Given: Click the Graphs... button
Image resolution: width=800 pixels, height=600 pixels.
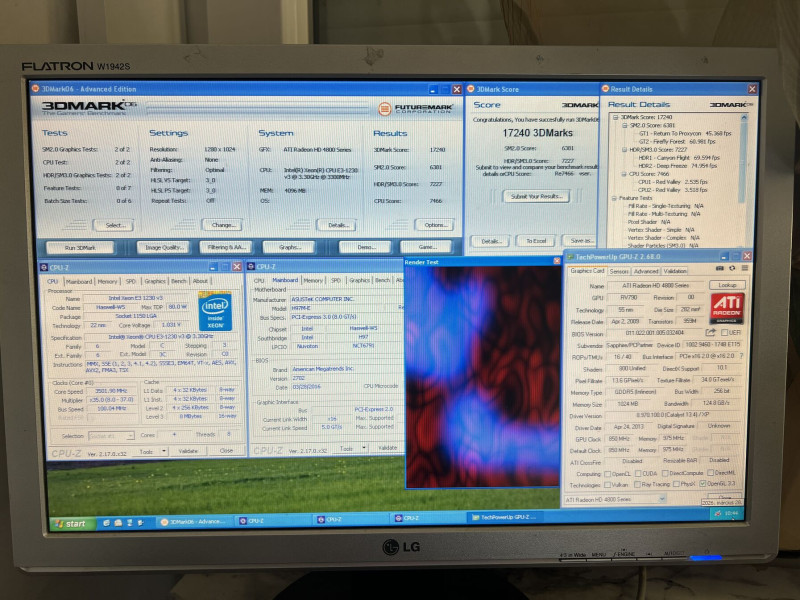Looking at the screenshot, I should 289,247.
